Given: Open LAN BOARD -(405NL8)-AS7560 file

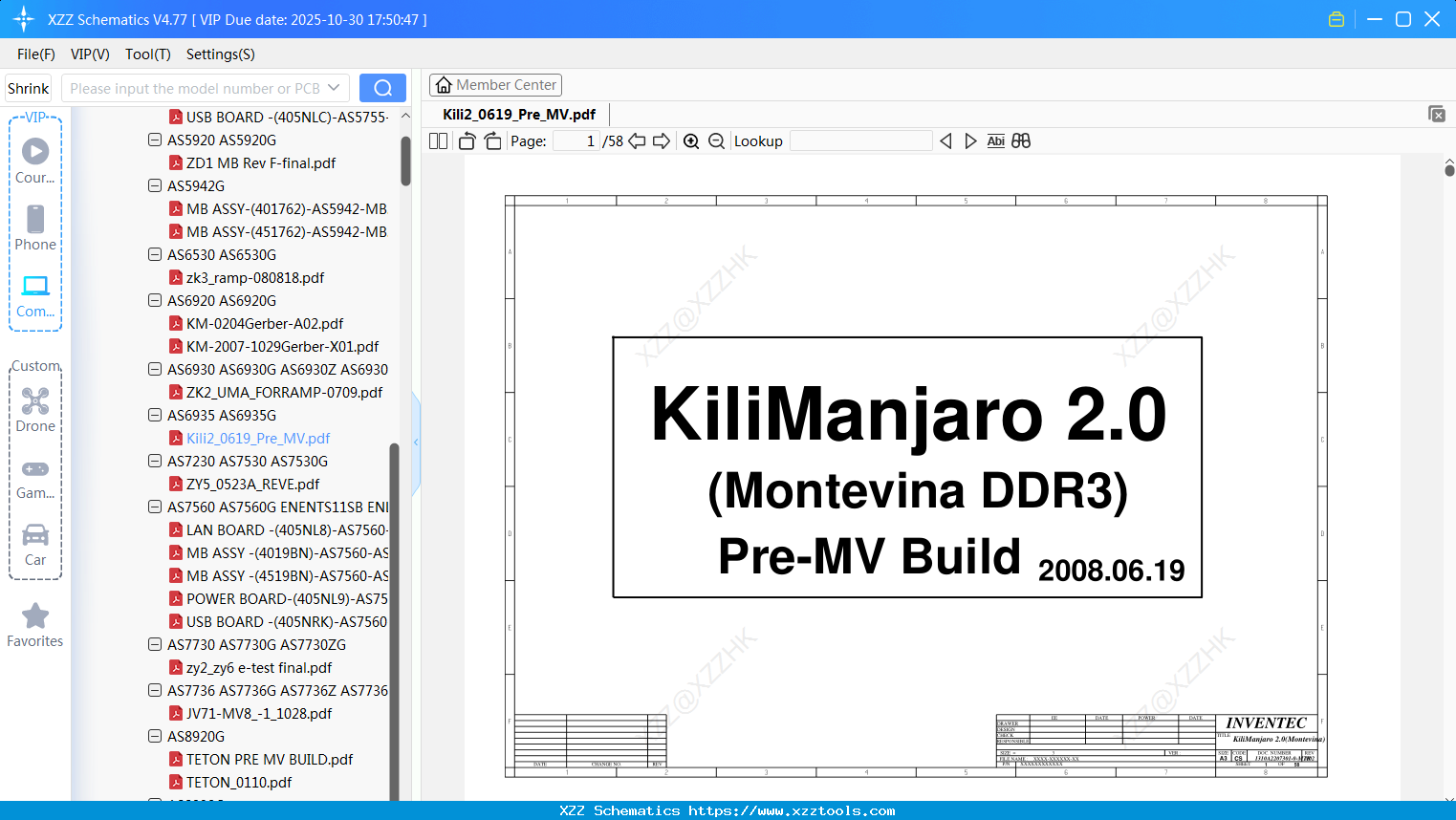Looking at the screenshot, I should 278,530.
